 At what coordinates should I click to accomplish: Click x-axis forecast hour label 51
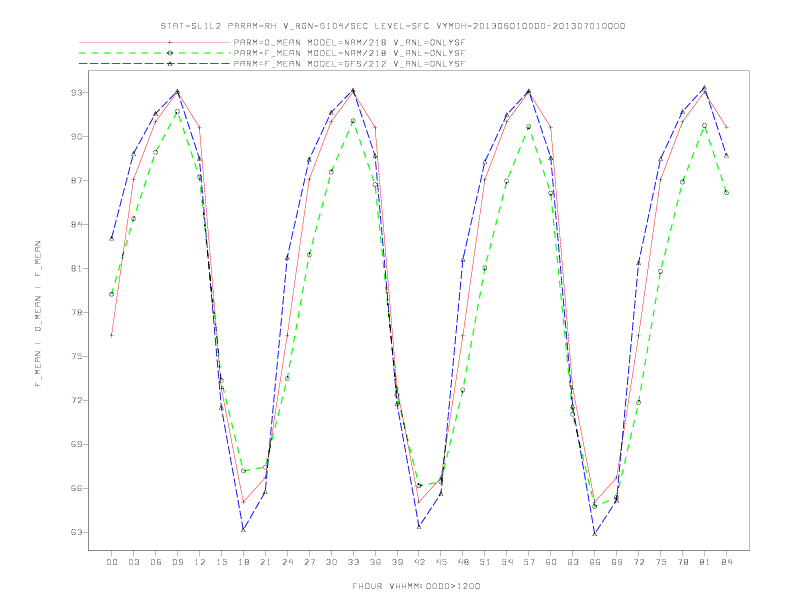pos(485,562)
